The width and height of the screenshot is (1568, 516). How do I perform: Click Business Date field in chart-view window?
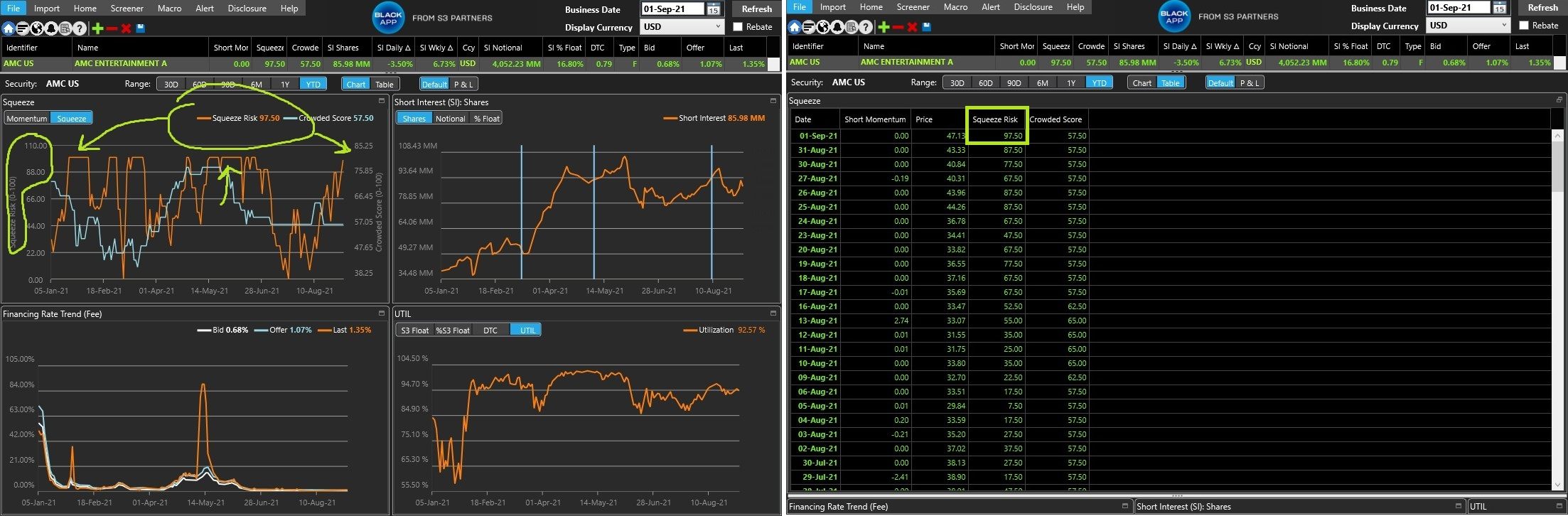pos(672,9)
